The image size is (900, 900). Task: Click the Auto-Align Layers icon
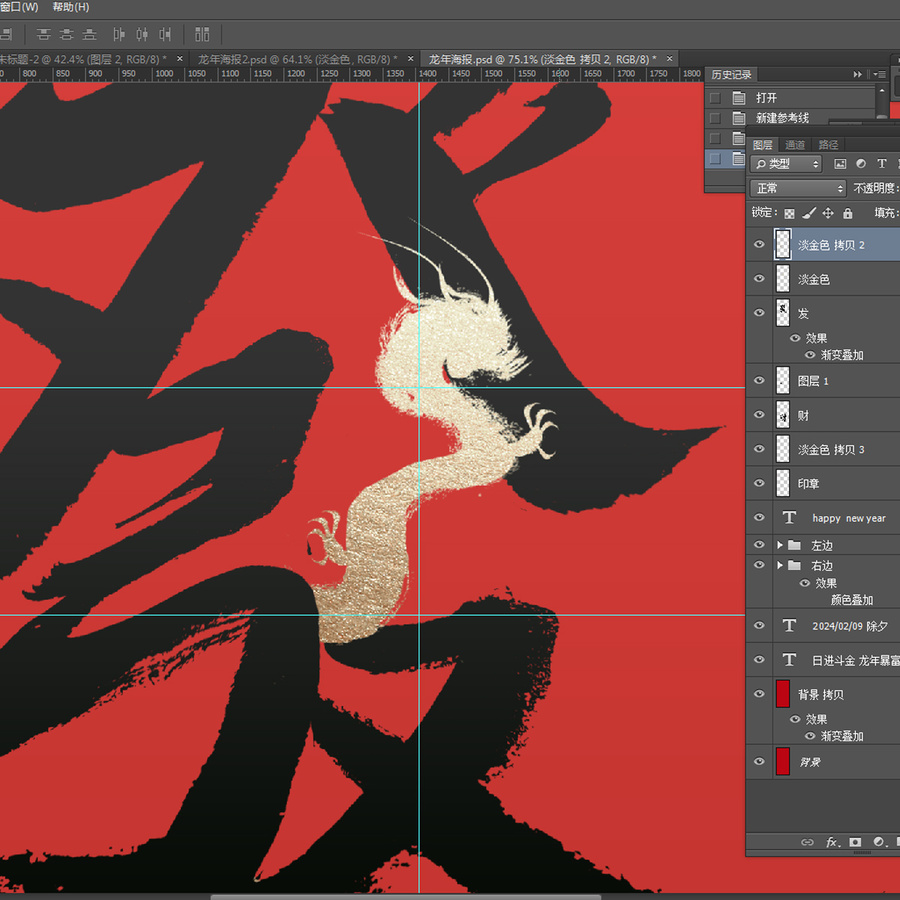[x=202, y=34]
